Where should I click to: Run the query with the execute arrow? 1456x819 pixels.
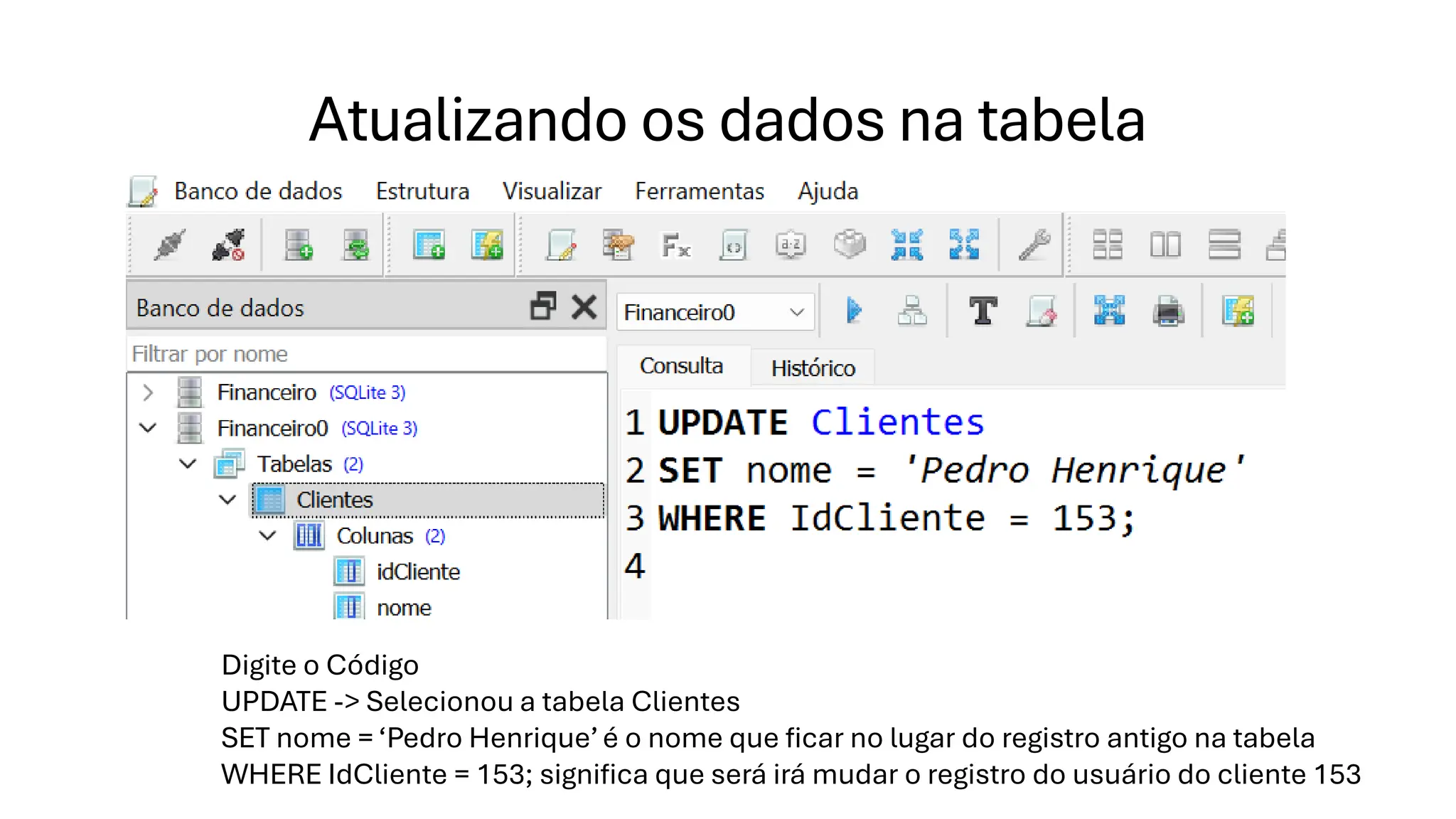(x=854, y=311)
